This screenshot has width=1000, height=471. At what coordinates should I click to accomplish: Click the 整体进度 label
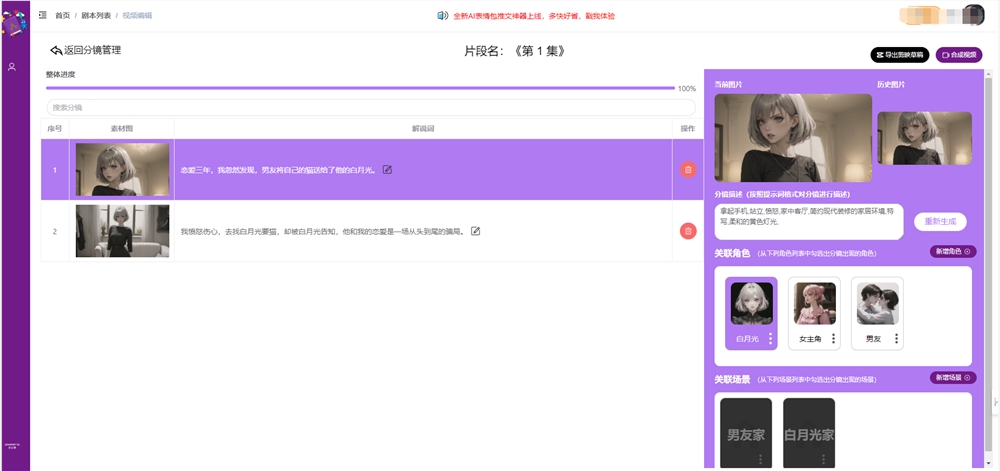tap(61, 75)
